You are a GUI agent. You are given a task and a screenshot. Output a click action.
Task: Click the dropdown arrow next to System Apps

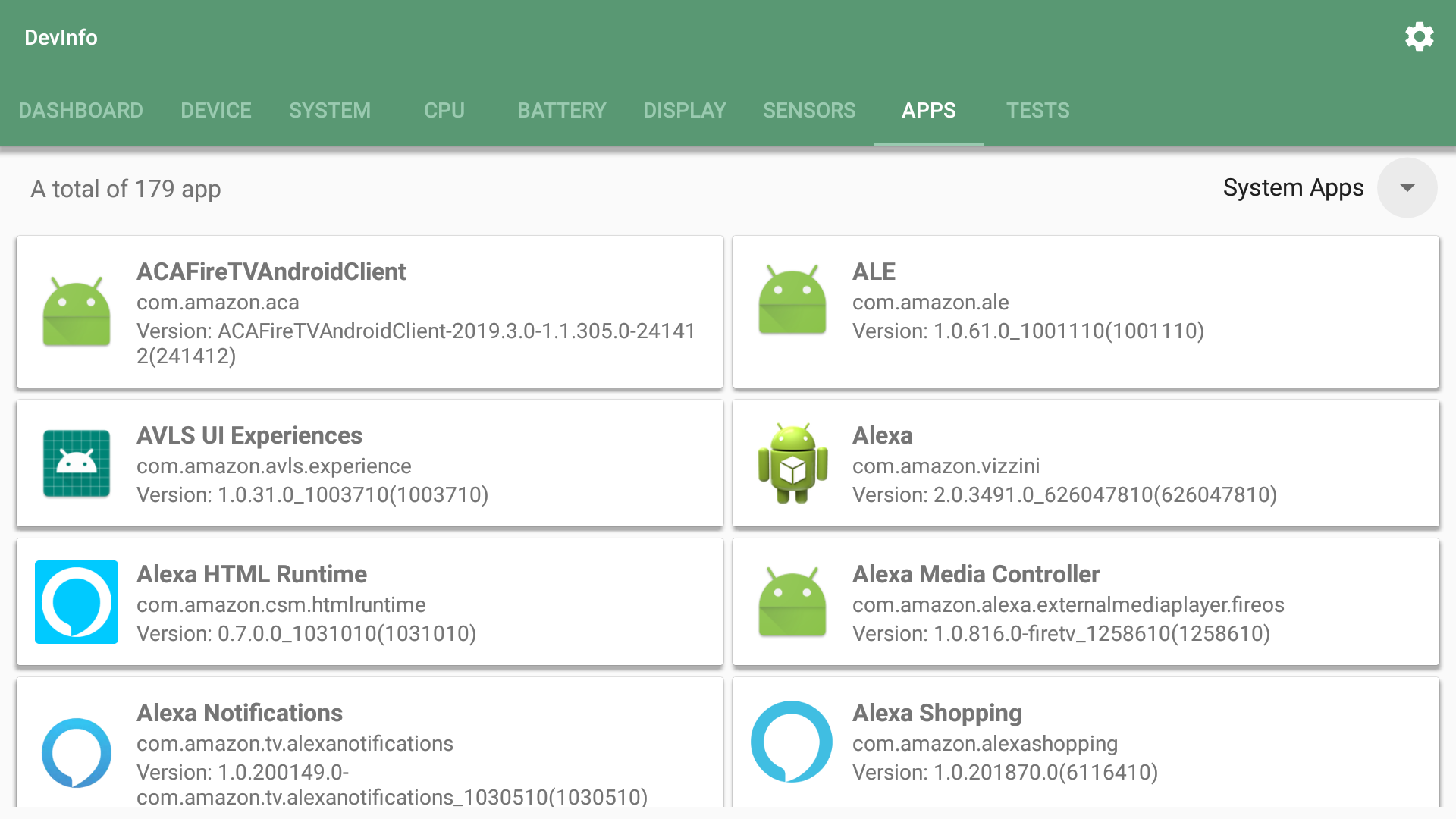[x=1407, y=187]
